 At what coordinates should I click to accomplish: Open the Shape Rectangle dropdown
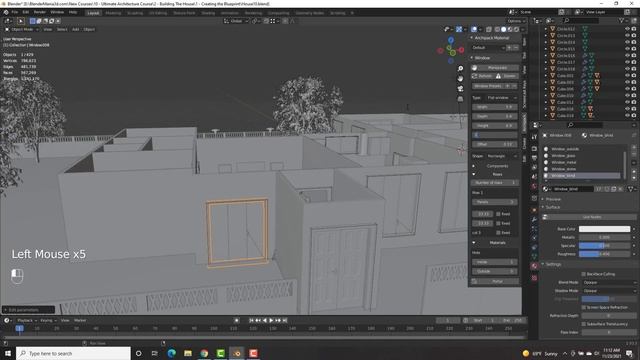pyautogui.click(x=501, y=156)
